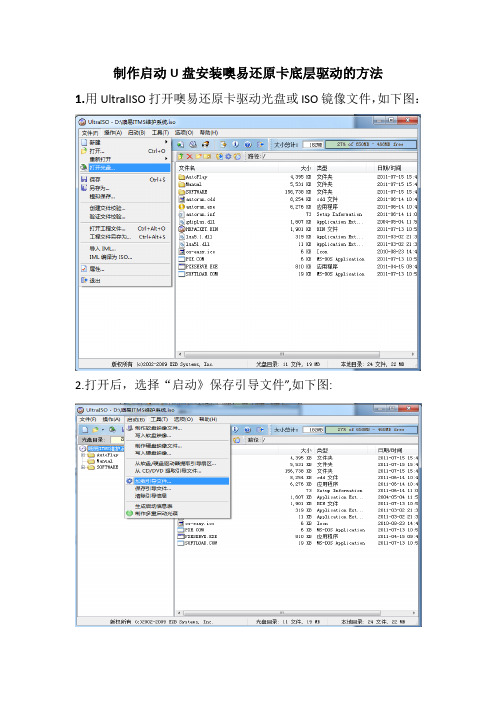The image size is (496, 702).
Task: Click the red X delete icon in toolbar
Action: point(189,156)
